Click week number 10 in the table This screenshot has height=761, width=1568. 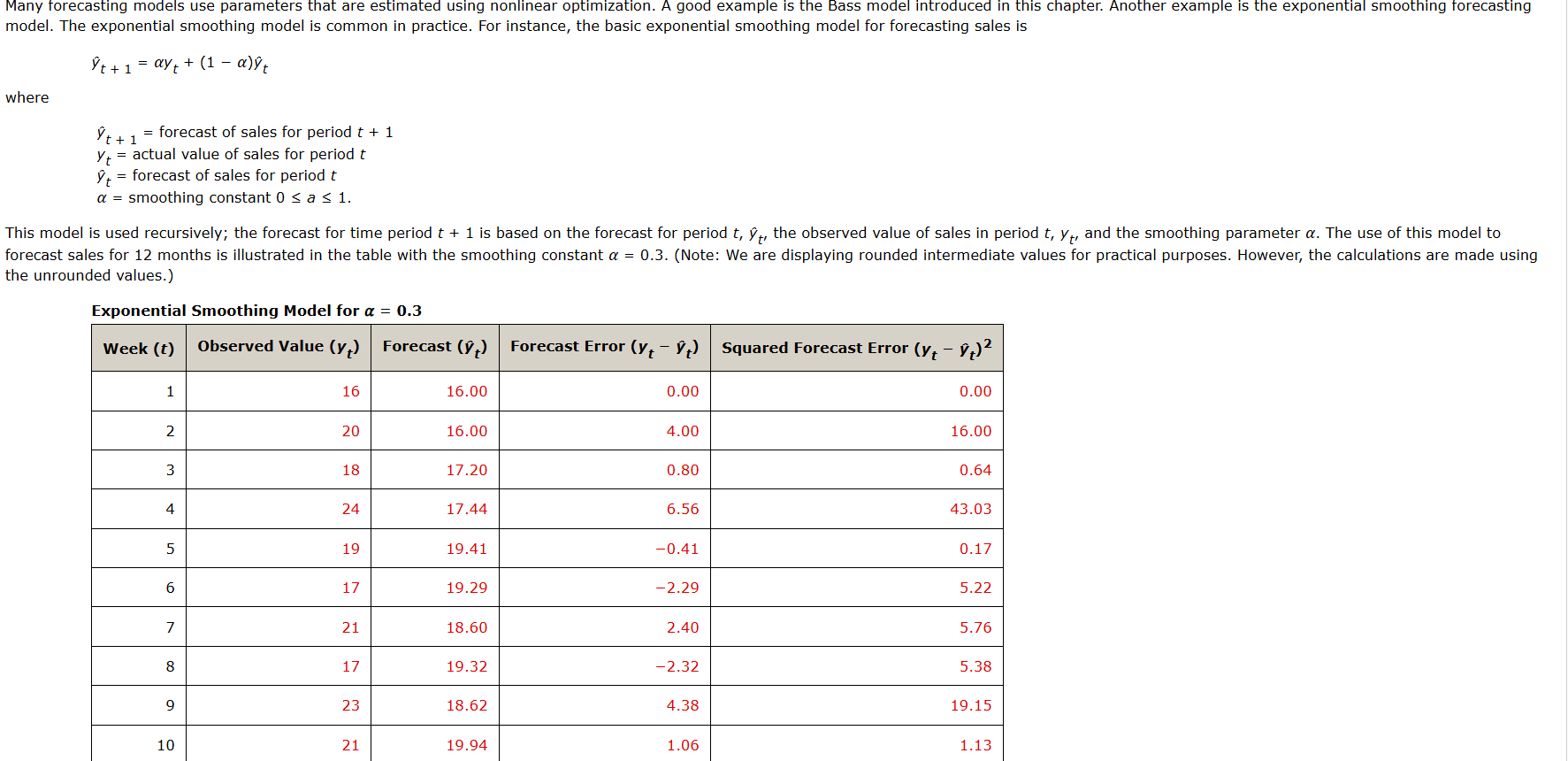[x=166, y=745]
